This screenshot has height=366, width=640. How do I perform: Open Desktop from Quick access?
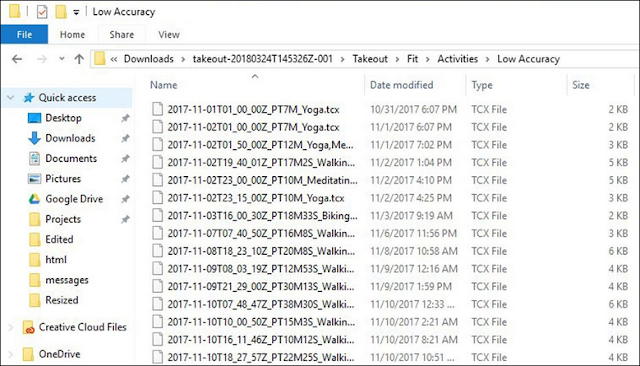click(x=63, y=118)
